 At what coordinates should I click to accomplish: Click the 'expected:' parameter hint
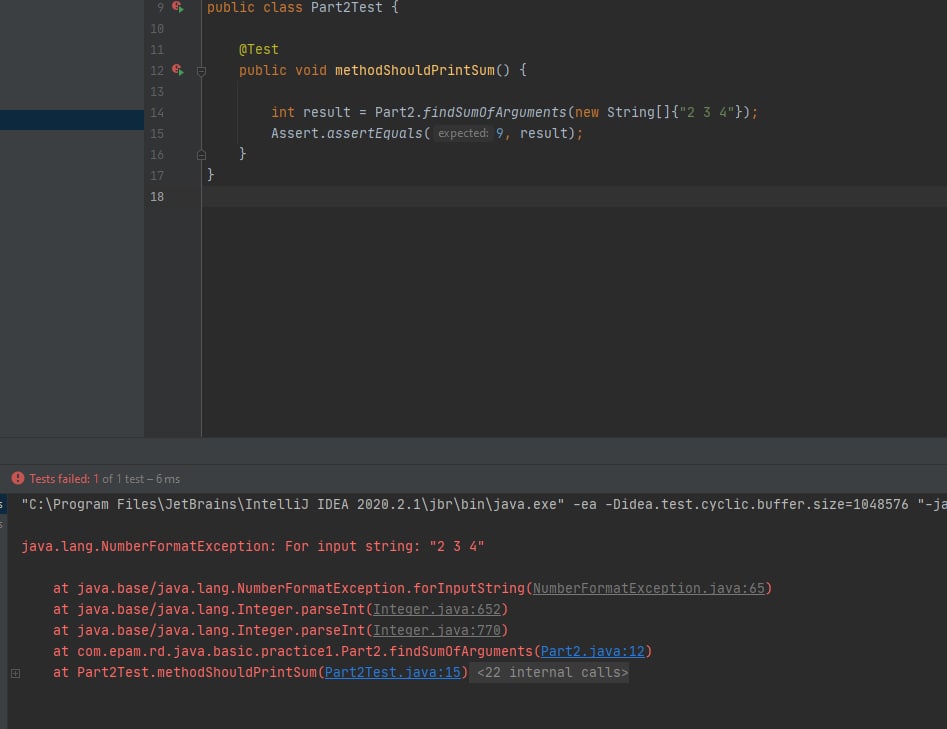[x=463, y=133]
